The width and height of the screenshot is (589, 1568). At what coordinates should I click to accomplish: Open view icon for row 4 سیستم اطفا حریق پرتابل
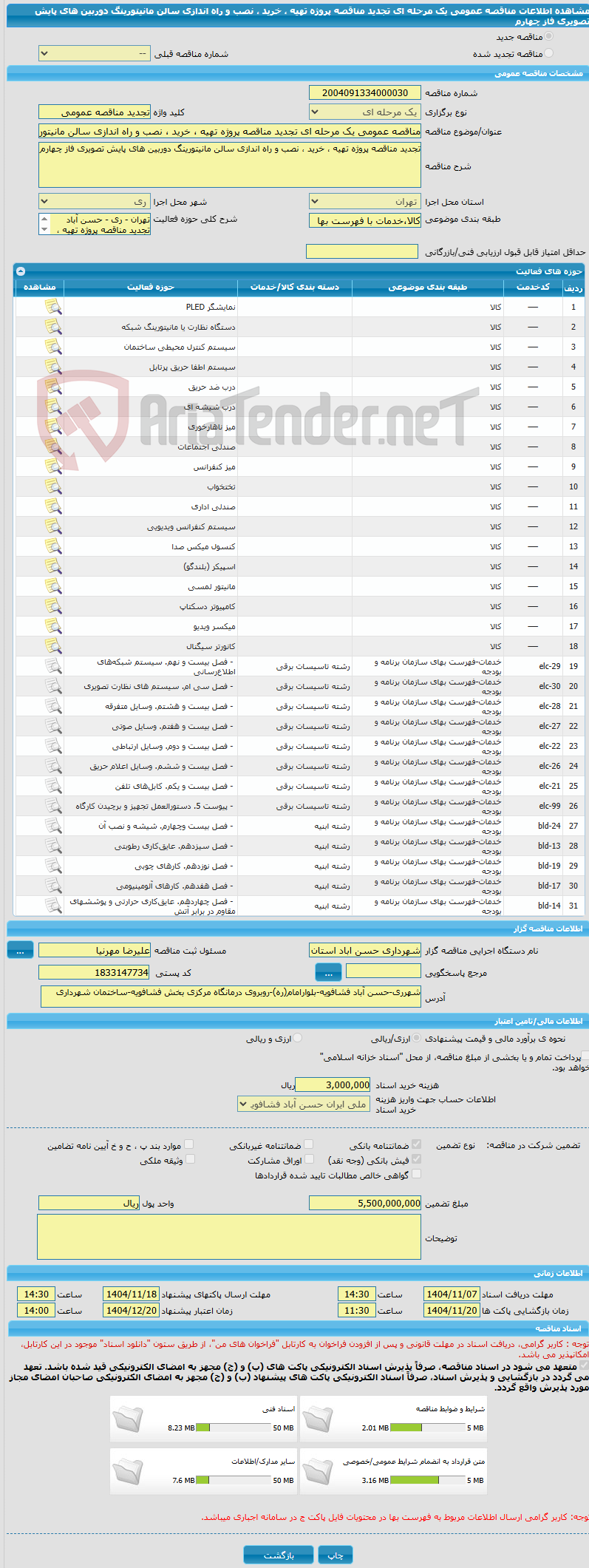point(53,367)
